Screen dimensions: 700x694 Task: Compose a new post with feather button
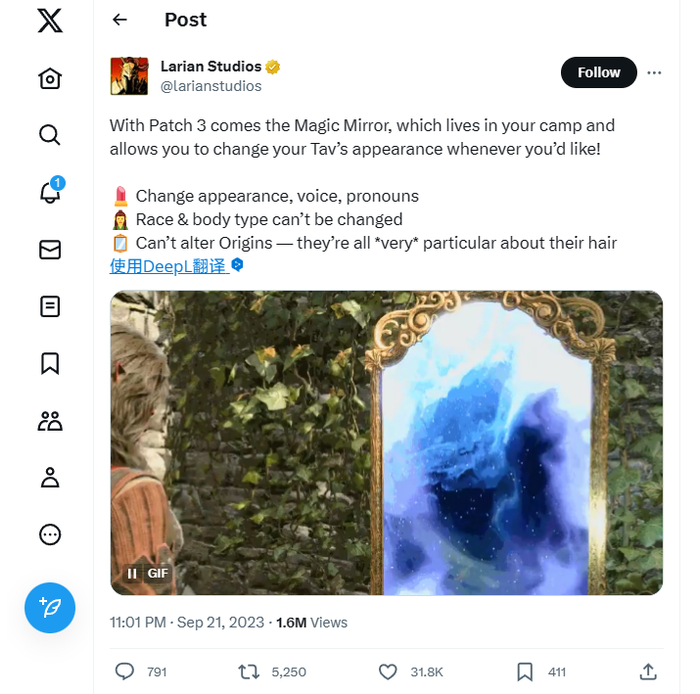click(50, 607)
